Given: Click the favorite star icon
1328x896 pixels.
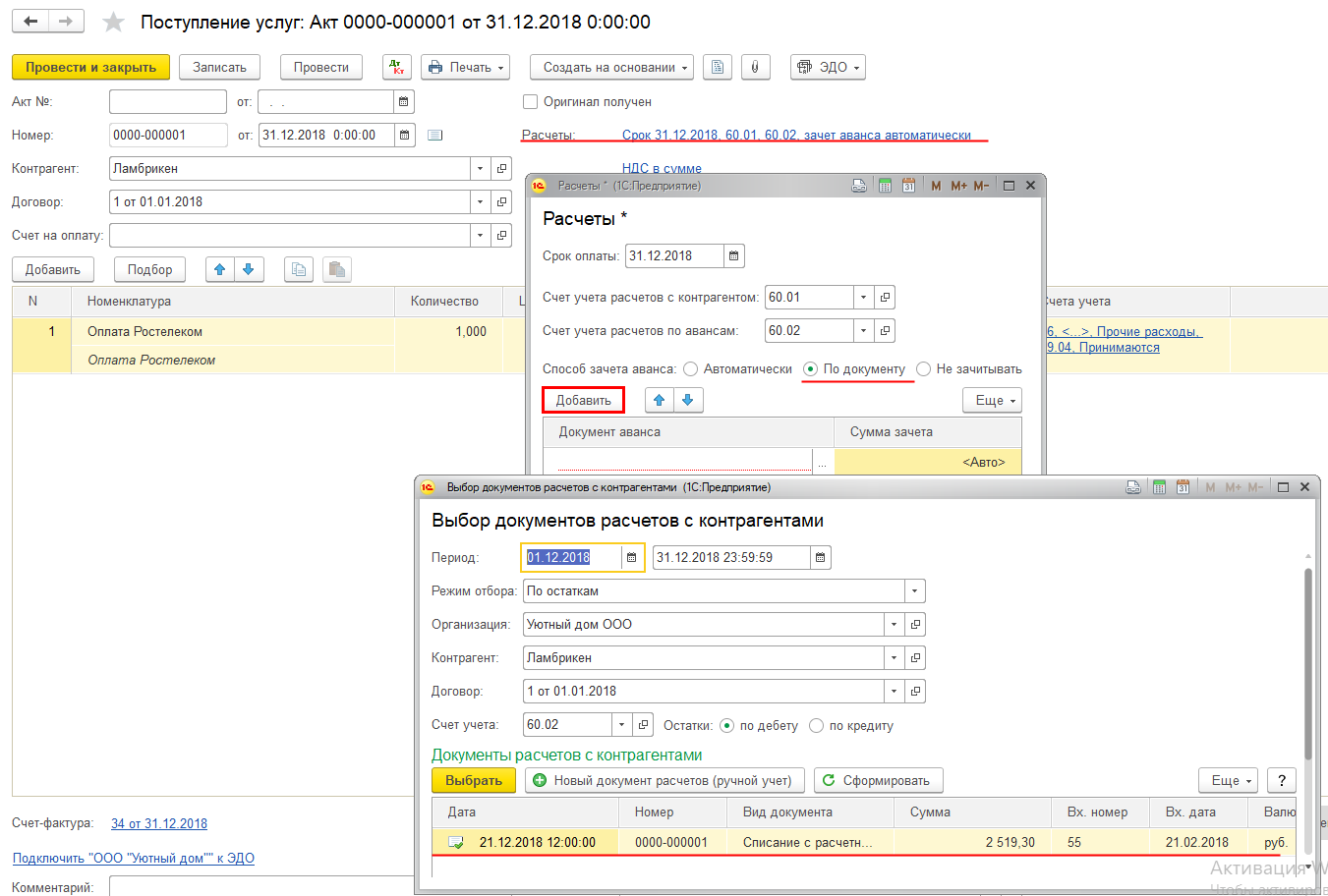Looking at the screenshot, I should point(114,22).
